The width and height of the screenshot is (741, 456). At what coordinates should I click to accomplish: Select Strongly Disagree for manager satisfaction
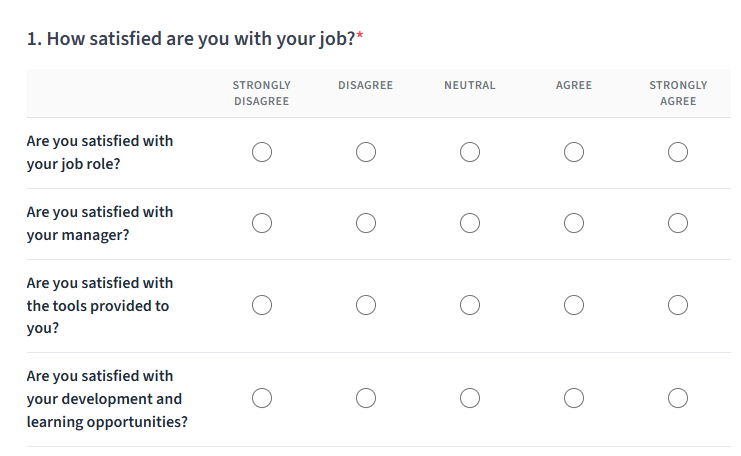coord(262,223)
